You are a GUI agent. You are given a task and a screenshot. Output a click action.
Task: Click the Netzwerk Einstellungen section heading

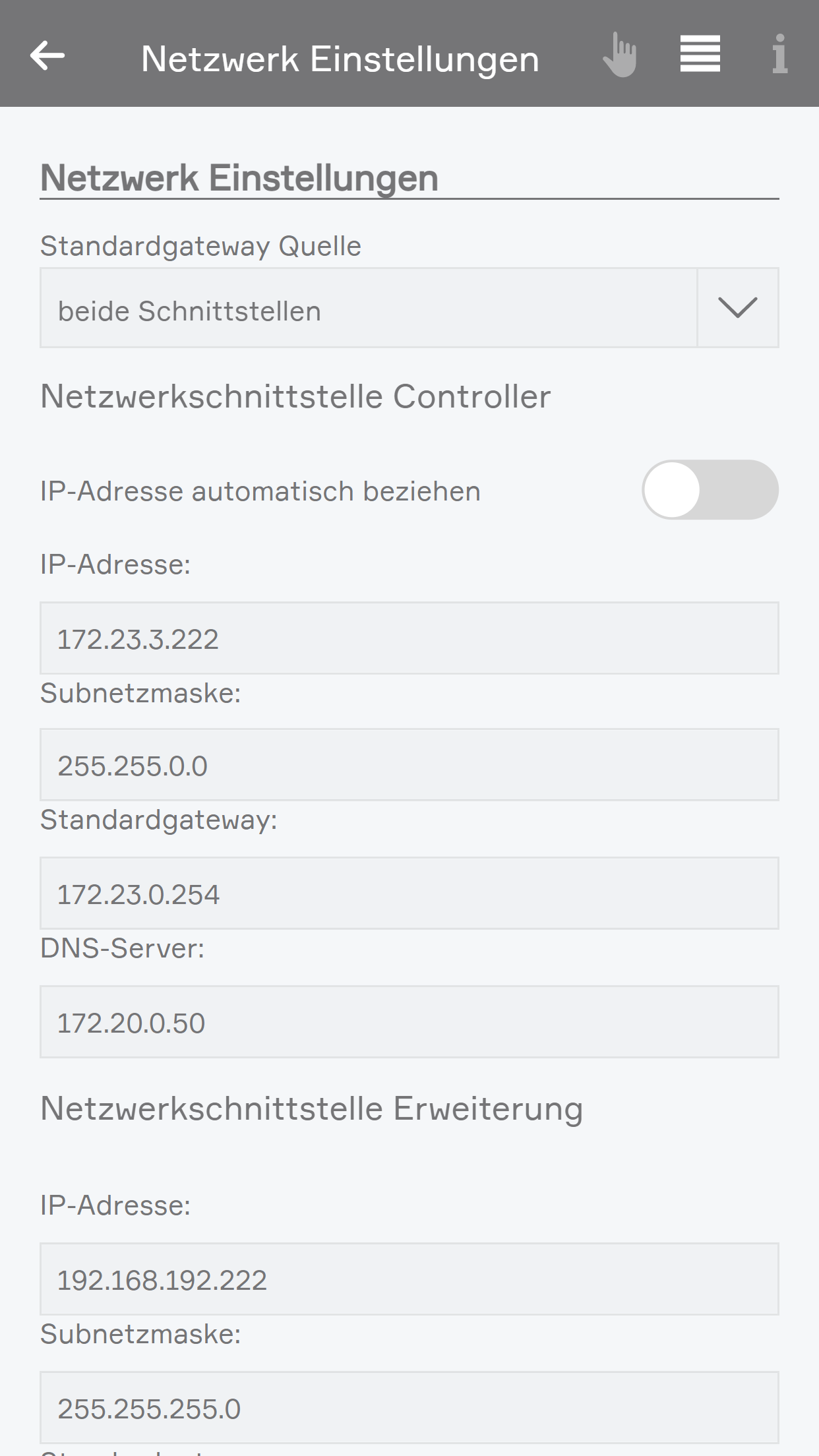coord(239,178)
